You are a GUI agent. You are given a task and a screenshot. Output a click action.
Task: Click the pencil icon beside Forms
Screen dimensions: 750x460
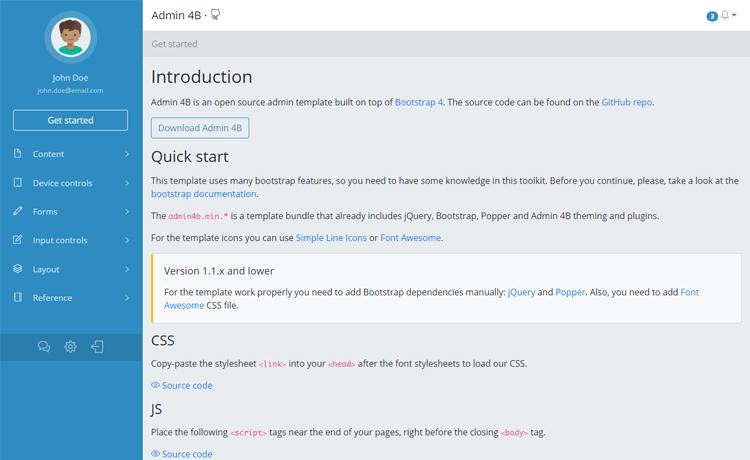click(x=18, y=212)
